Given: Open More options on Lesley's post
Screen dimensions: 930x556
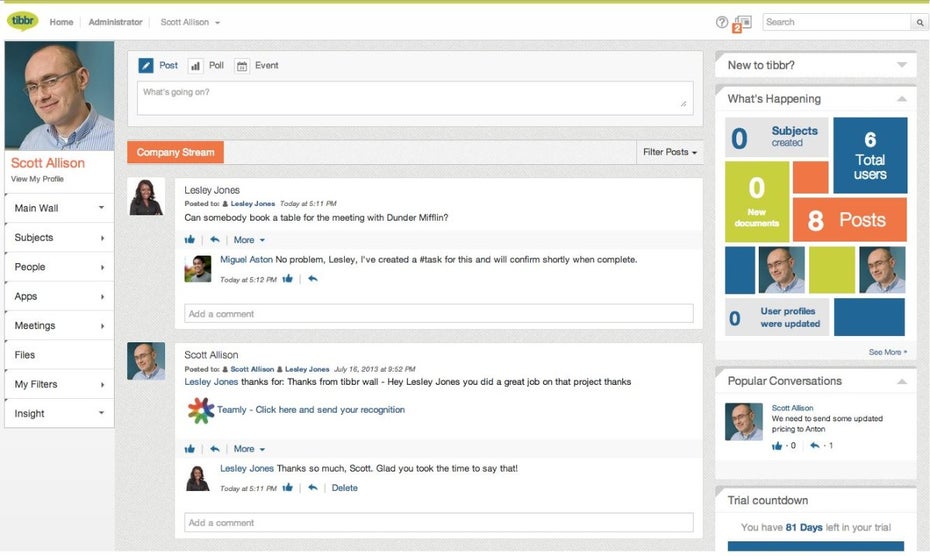Looking at the screenshot, I should coord(249,240).
